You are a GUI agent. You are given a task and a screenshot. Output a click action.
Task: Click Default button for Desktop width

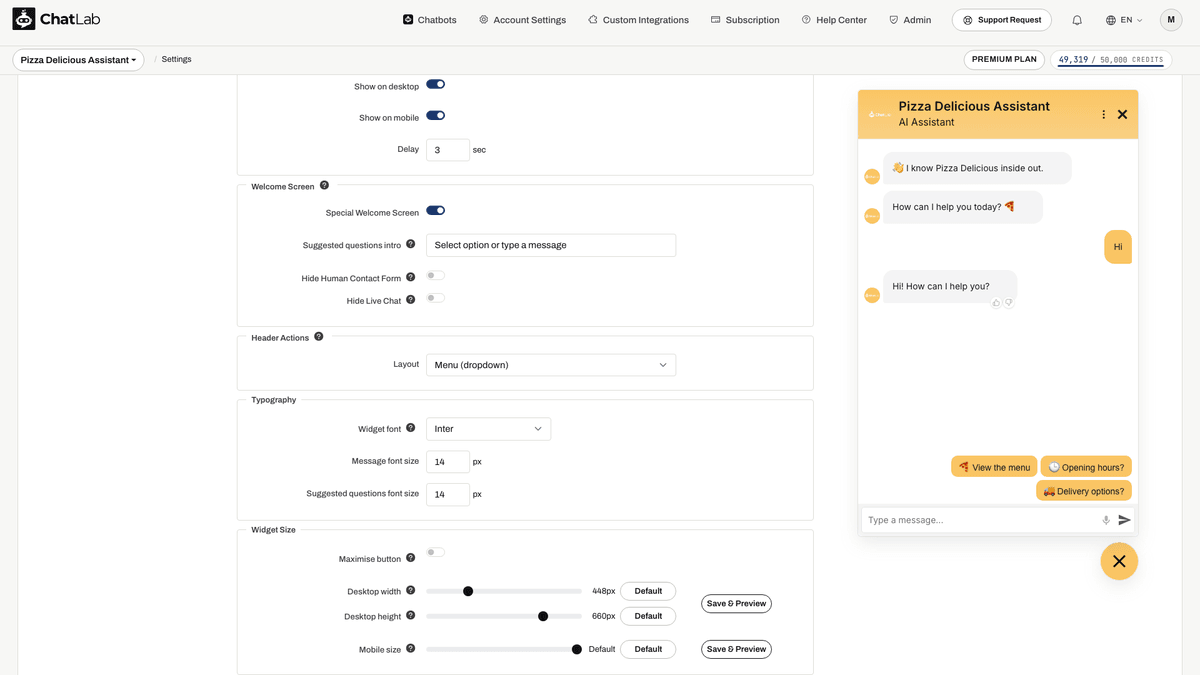click(648, 591)
